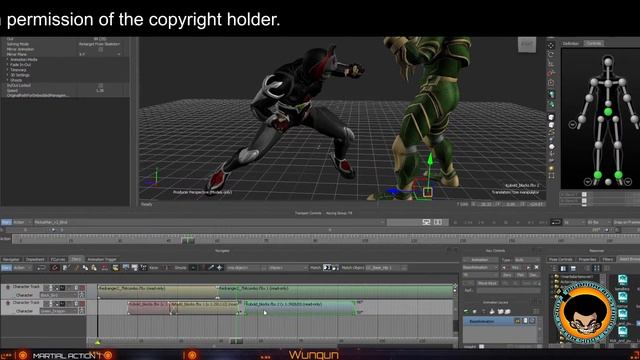Click the second view mode icon in Asset Browser

point(573,268)
